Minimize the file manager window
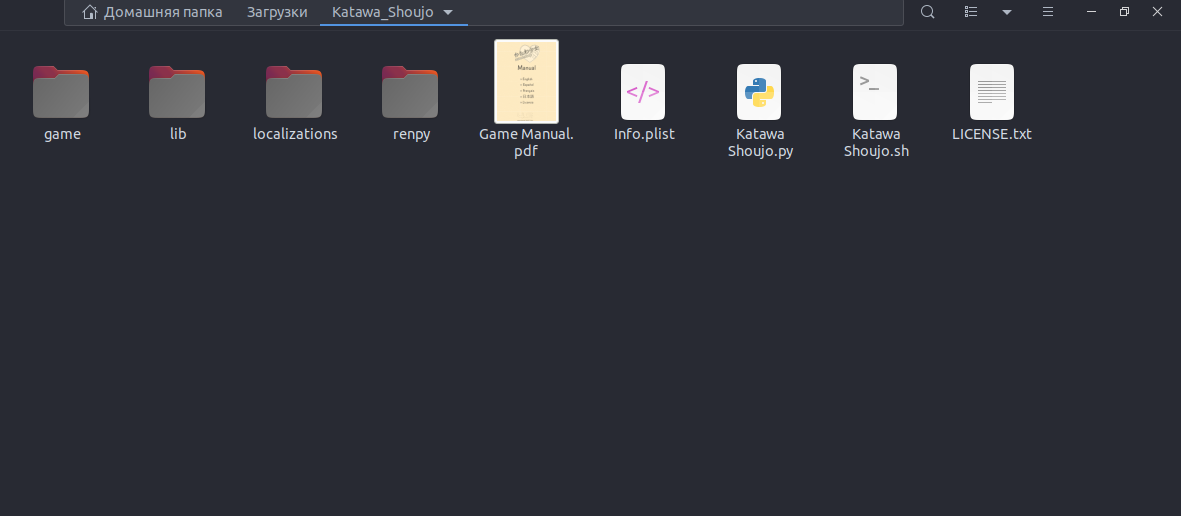Screen dimensions: 1181x516 coord(1091,12)
